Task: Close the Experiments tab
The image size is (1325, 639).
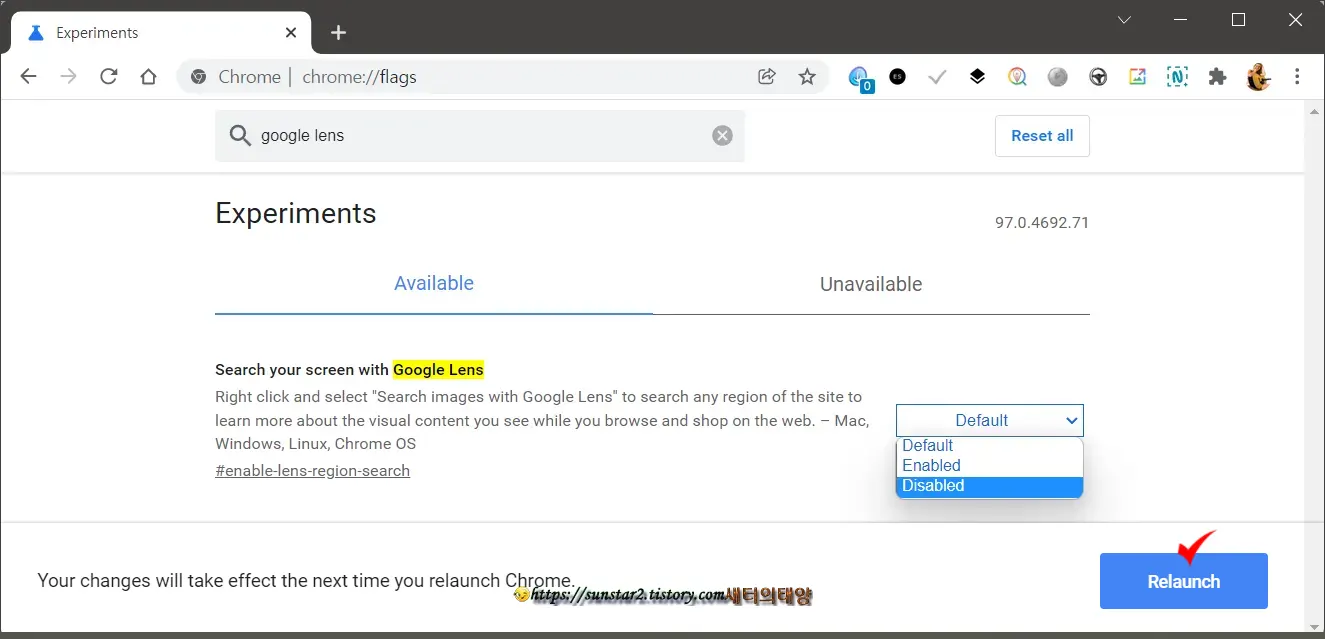Action: pos(291,33)
